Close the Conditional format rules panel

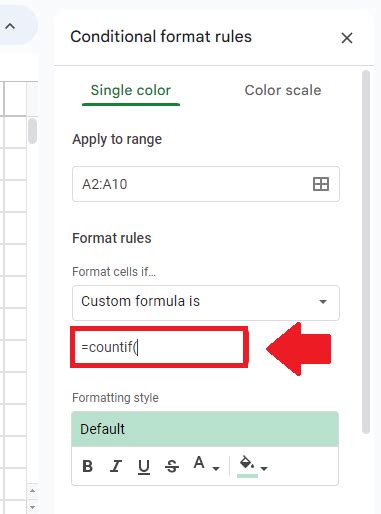[x=347, y=38]
